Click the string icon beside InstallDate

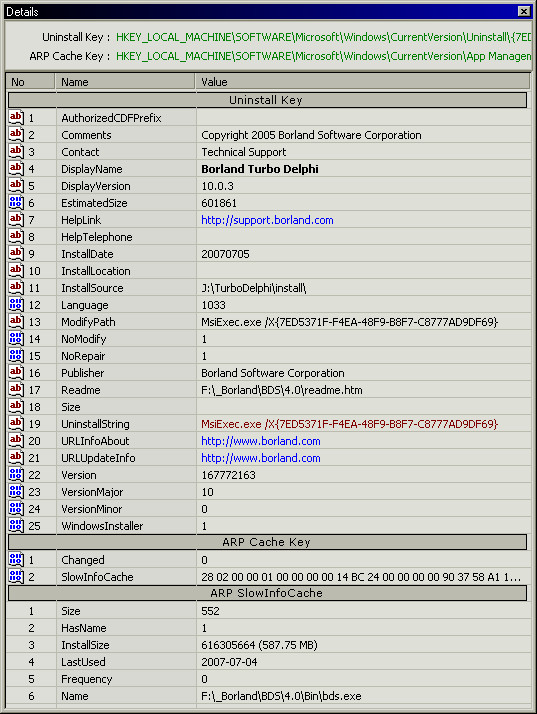click(x=16, y=253)
